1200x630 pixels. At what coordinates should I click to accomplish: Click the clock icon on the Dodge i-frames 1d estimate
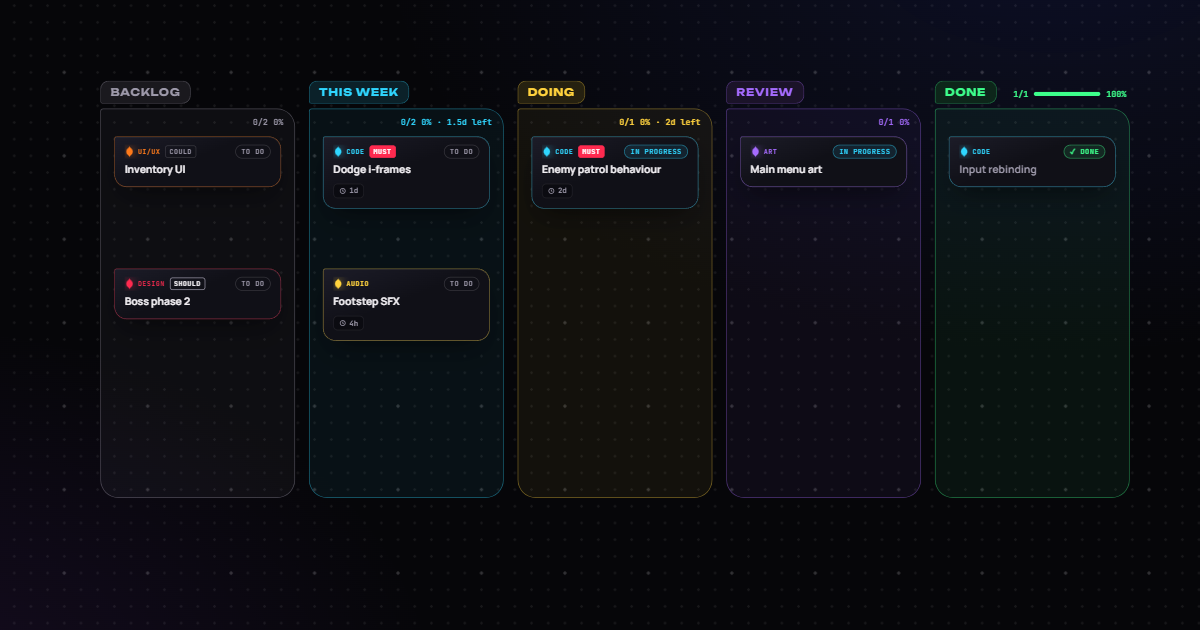pyautogui.click(x=343, y=190)
